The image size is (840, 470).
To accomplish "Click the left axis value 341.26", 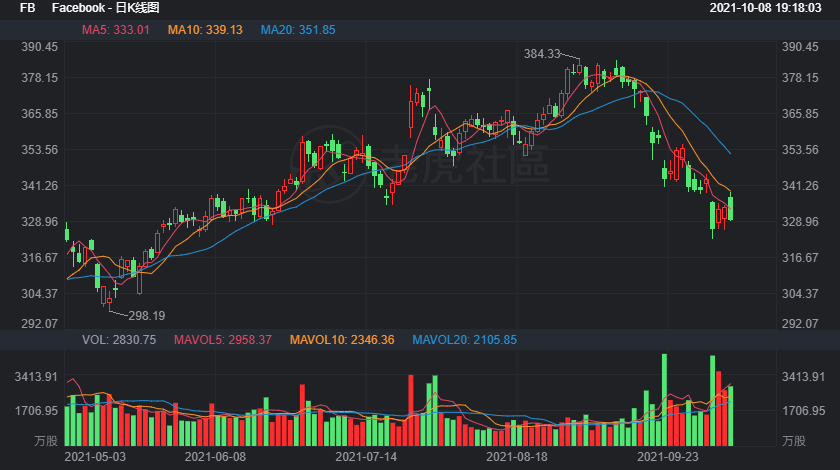I will pyautogui.click(x=40, y=185).
